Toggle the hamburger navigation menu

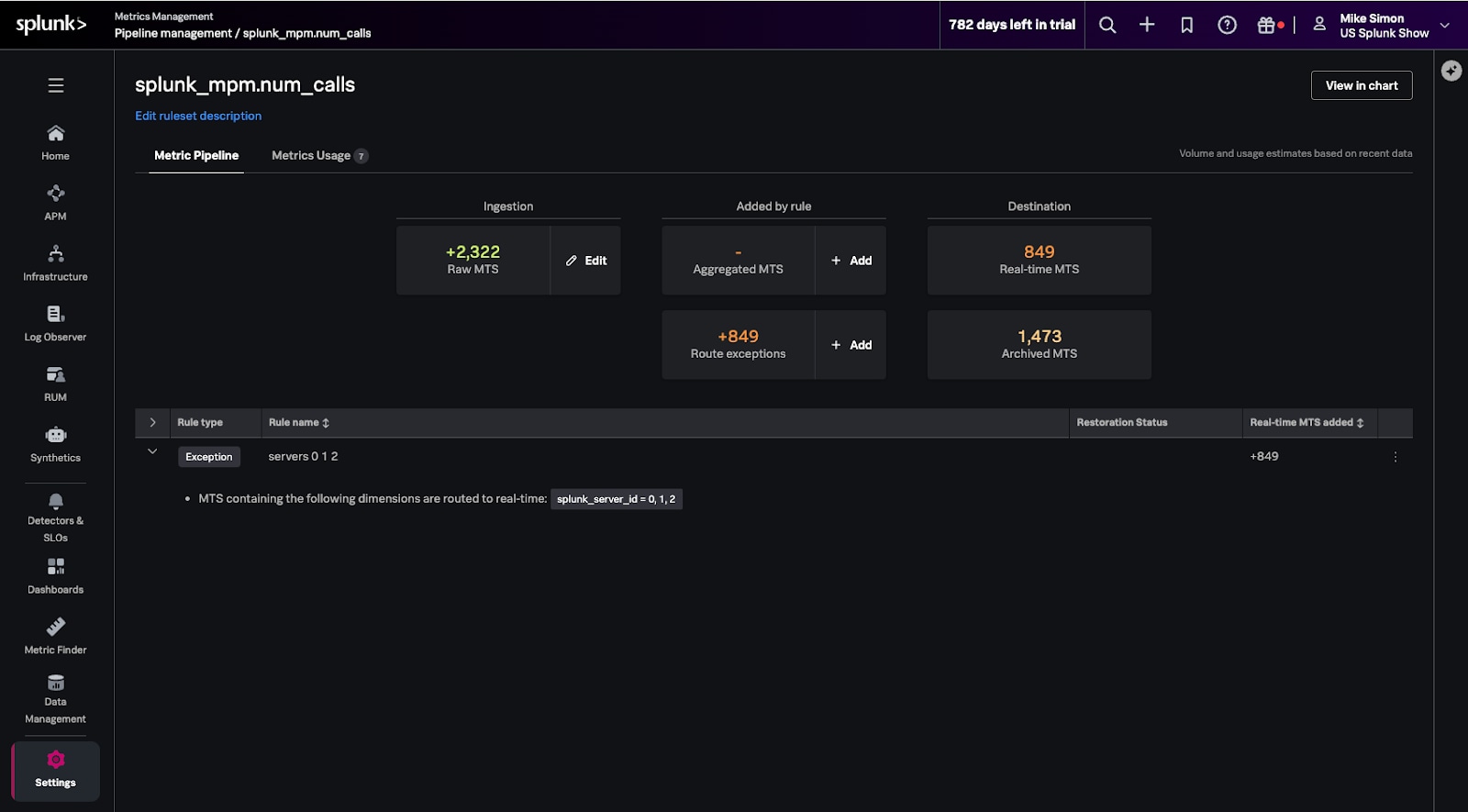click(x=56, y=85)
